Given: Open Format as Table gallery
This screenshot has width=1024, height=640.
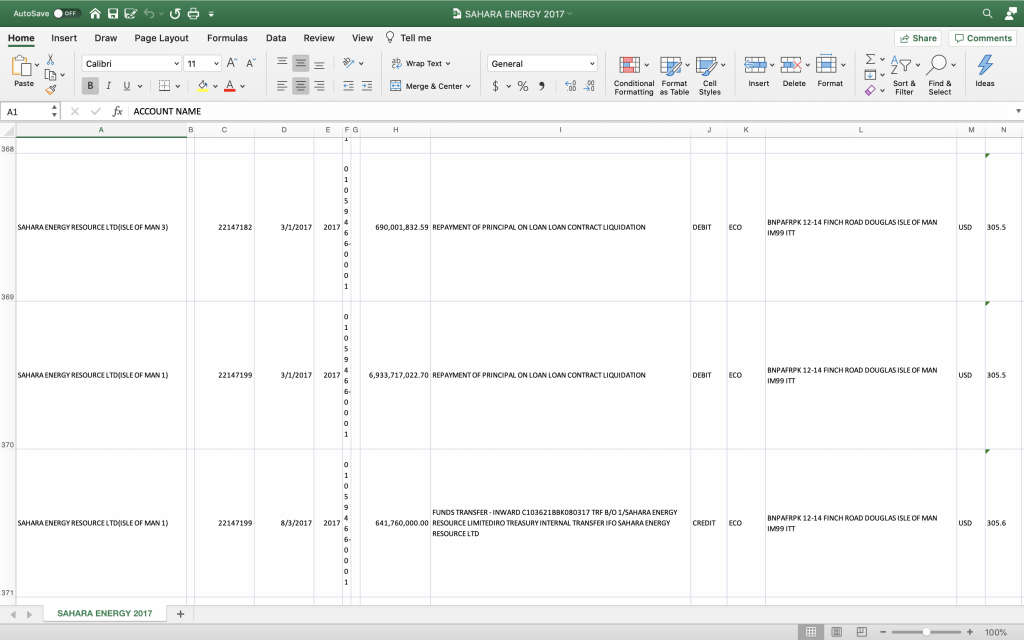Looking at the screenshot, I should point(671,66).
